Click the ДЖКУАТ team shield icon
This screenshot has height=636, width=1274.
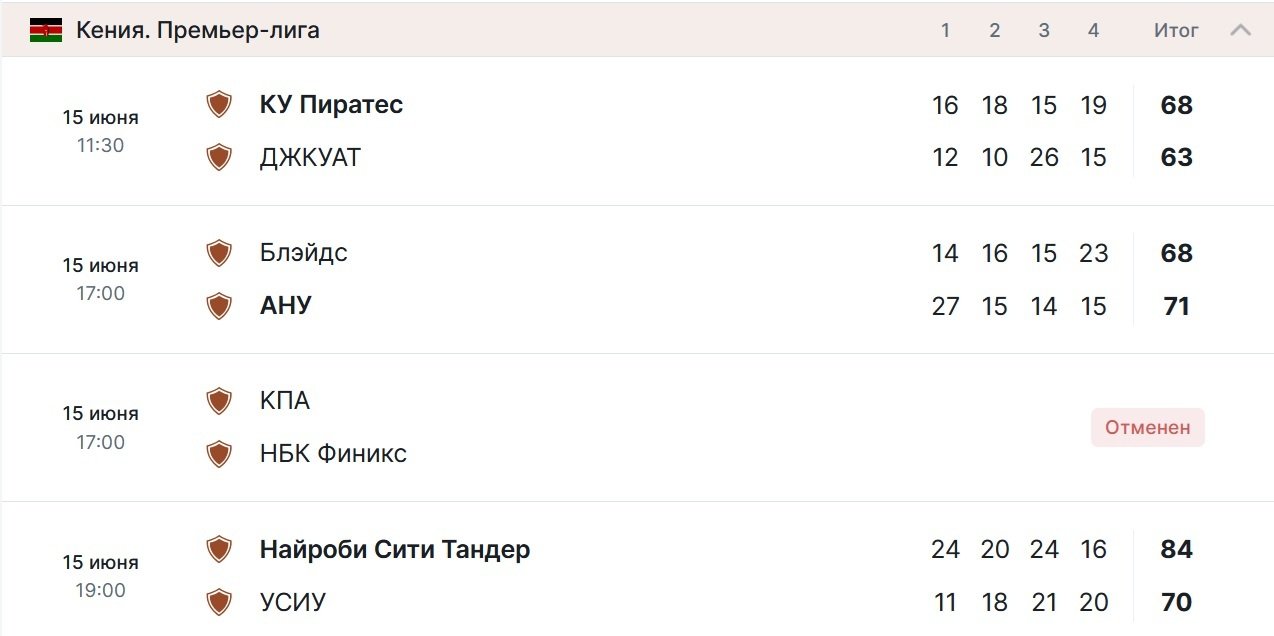[219, 157]
